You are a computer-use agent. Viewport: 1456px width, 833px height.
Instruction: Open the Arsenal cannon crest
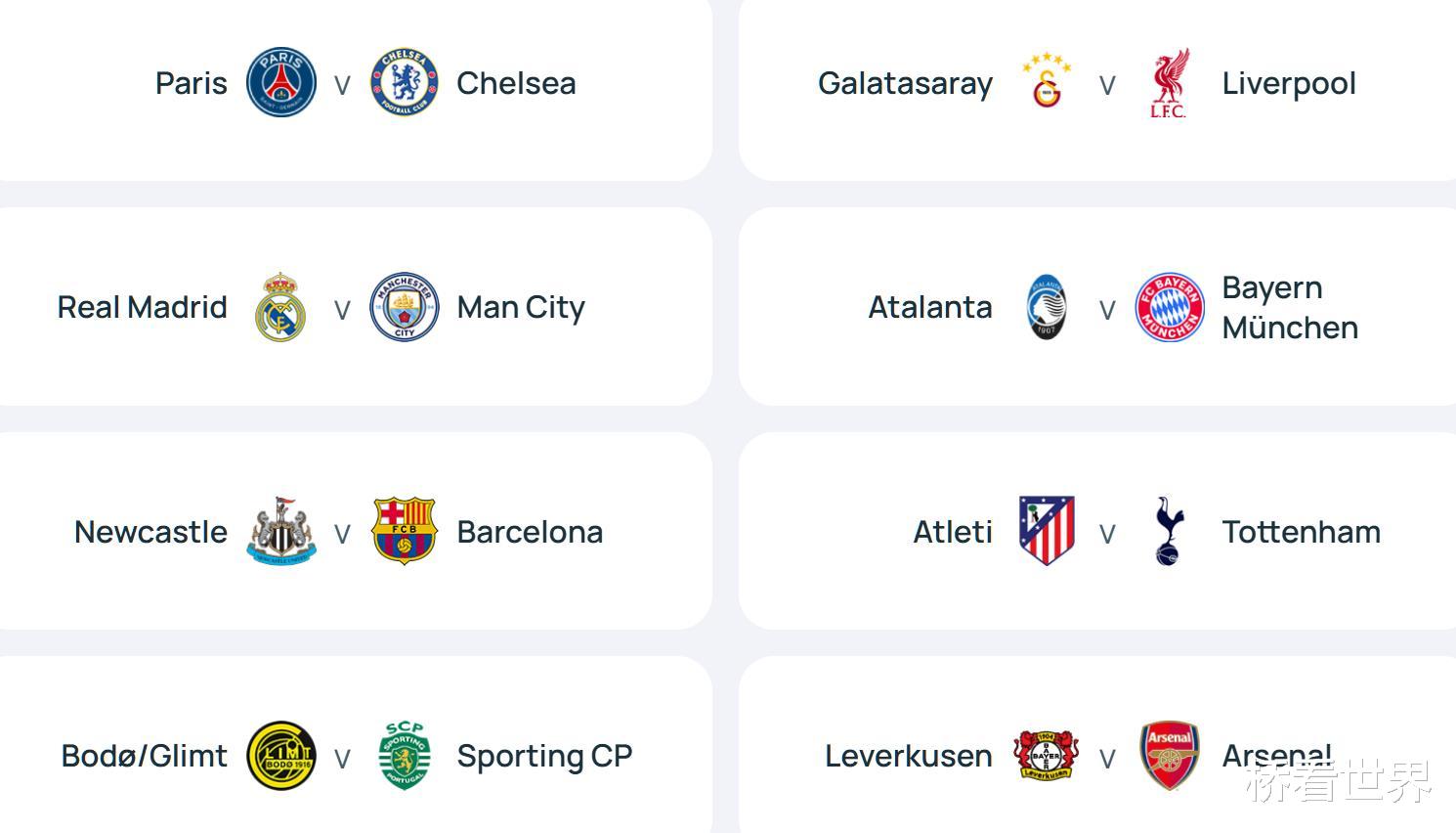[1169, 756]
